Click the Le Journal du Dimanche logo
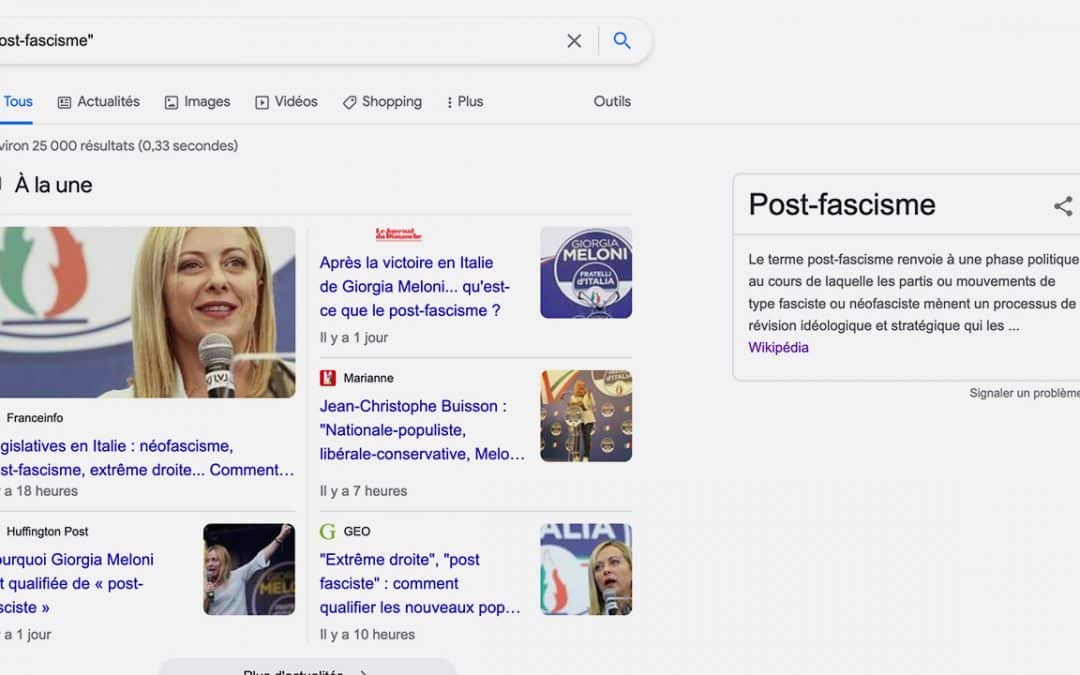Screen dimensions: 1080x675 tap(400, 231)
